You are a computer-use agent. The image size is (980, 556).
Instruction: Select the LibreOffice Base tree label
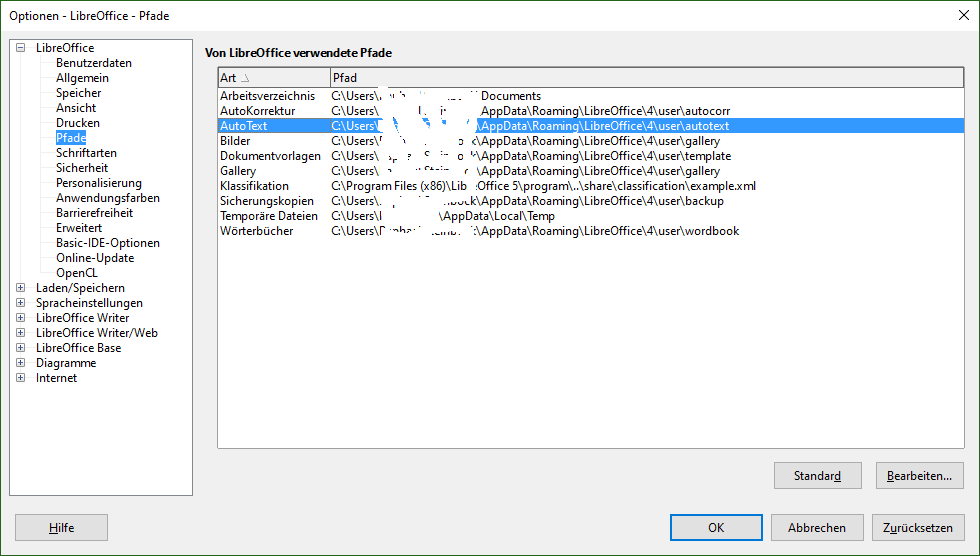pyautogui.click(x=79, y=347)
